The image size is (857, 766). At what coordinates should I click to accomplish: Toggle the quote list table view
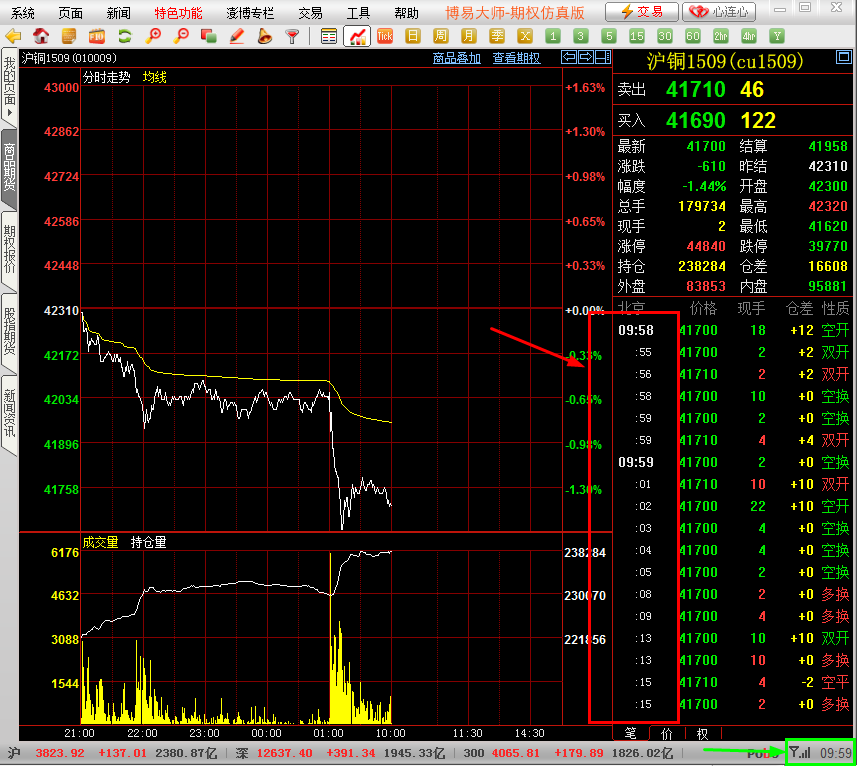pos(329,36)
